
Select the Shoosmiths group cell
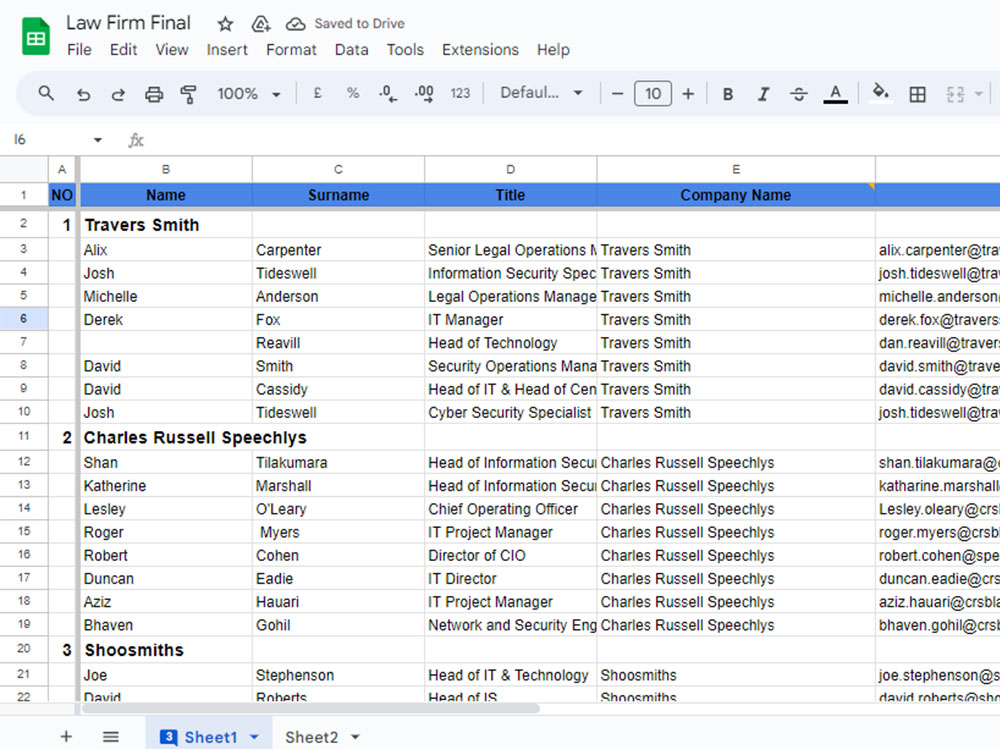pos(166,650)
